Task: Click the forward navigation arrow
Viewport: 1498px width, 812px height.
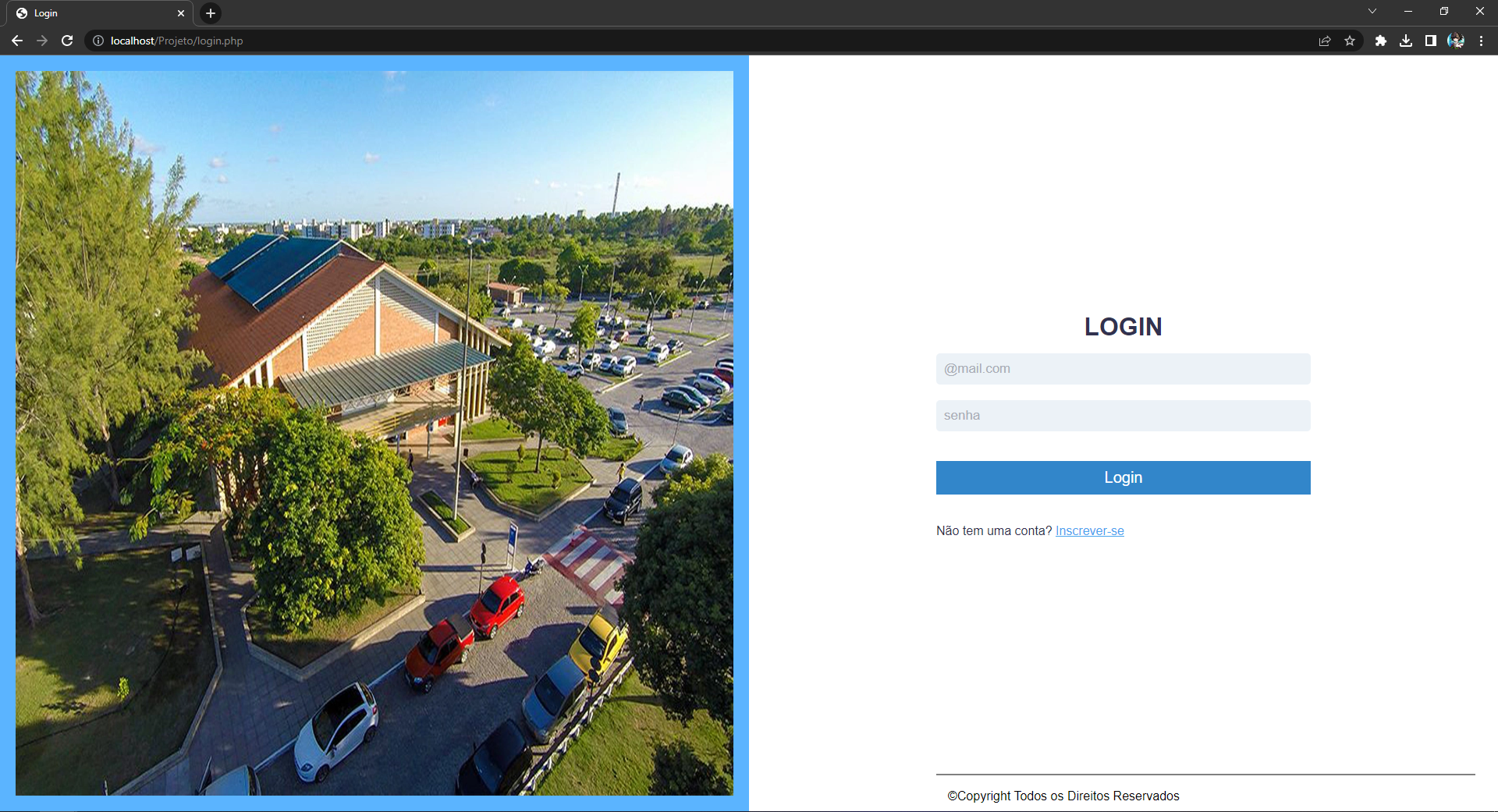Action: click(42, 41)
